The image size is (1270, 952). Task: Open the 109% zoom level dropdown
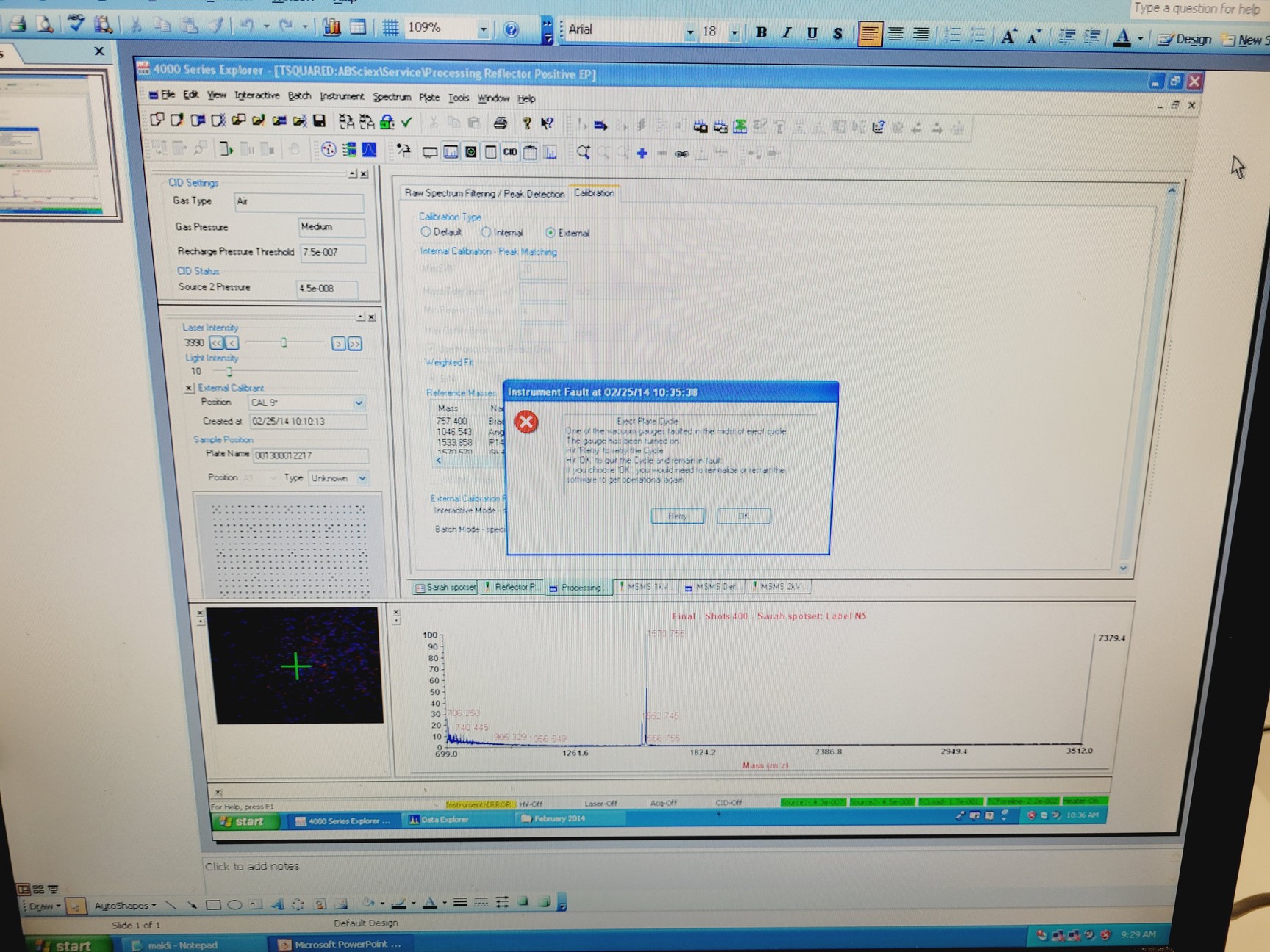[x=483, y=29]
